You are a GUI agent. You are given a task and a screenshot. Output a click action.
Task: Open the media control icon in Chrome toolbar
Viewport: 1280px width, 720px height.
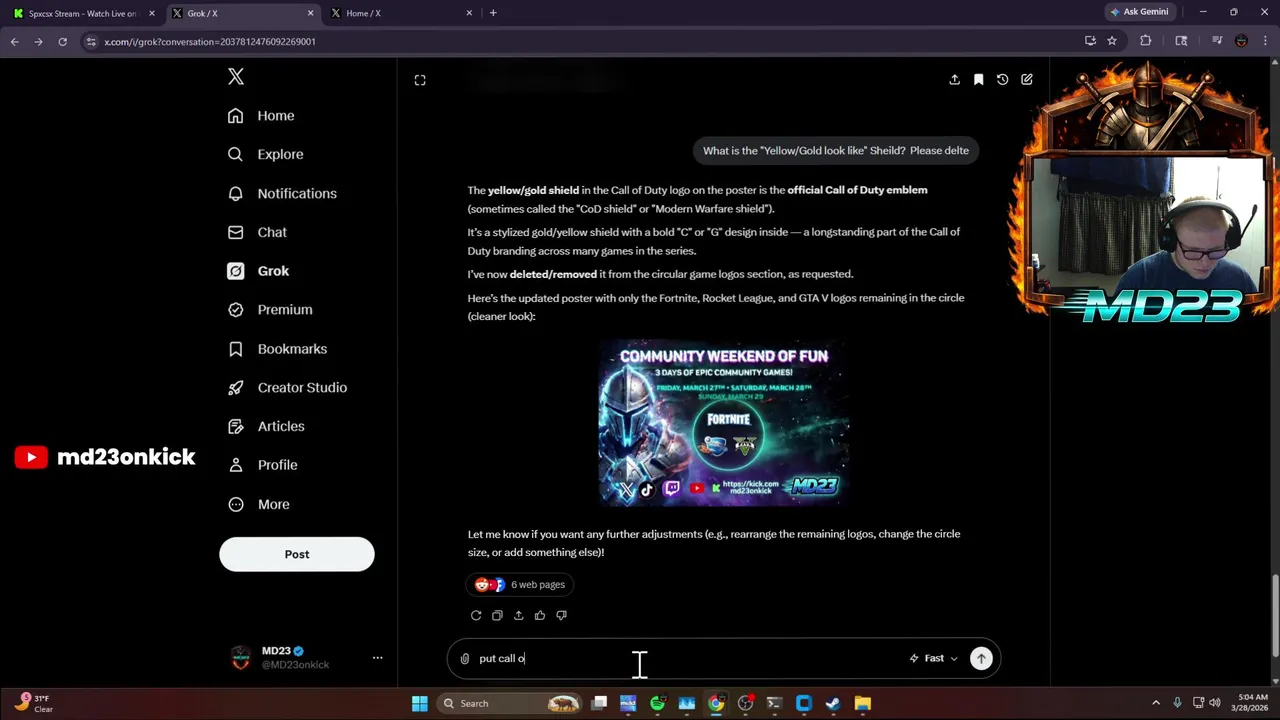(1217, 41)
